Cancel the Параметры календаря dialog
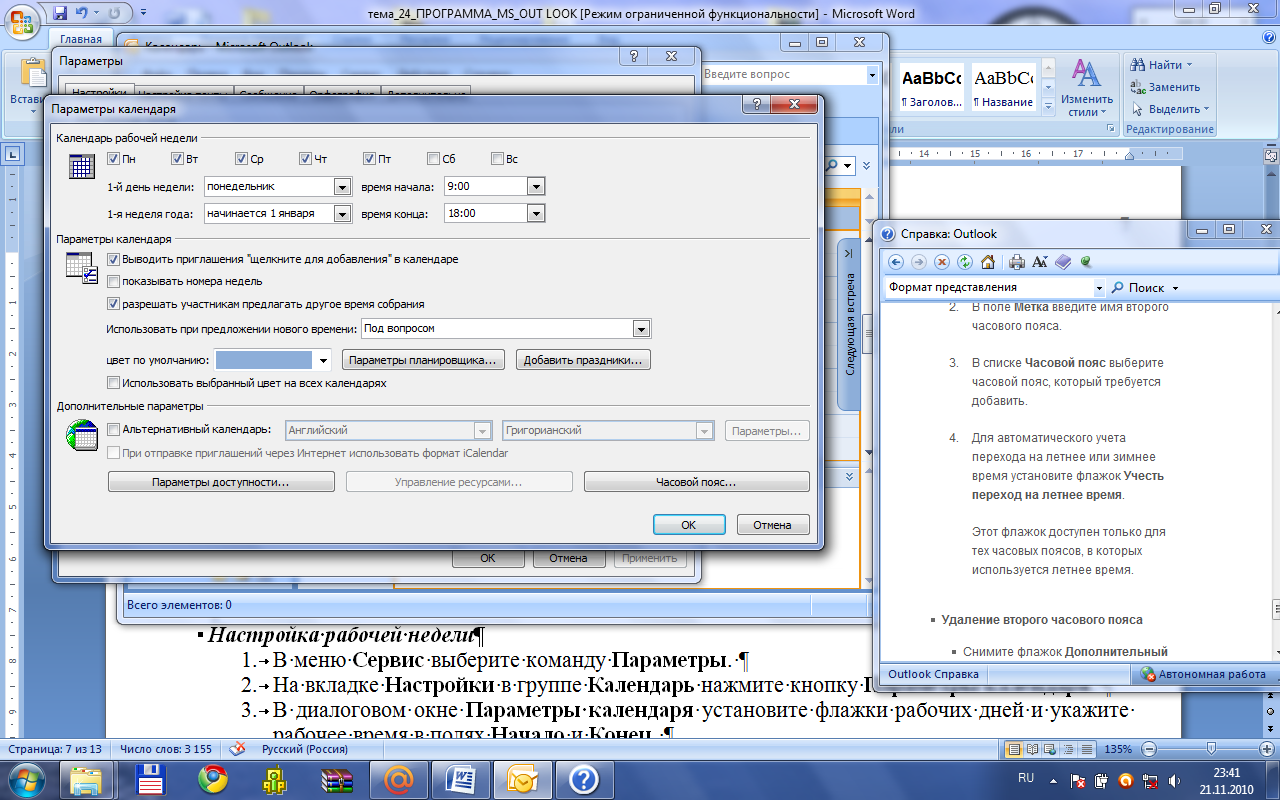The height and width of the screenshot is (800, 1280). 773,525
